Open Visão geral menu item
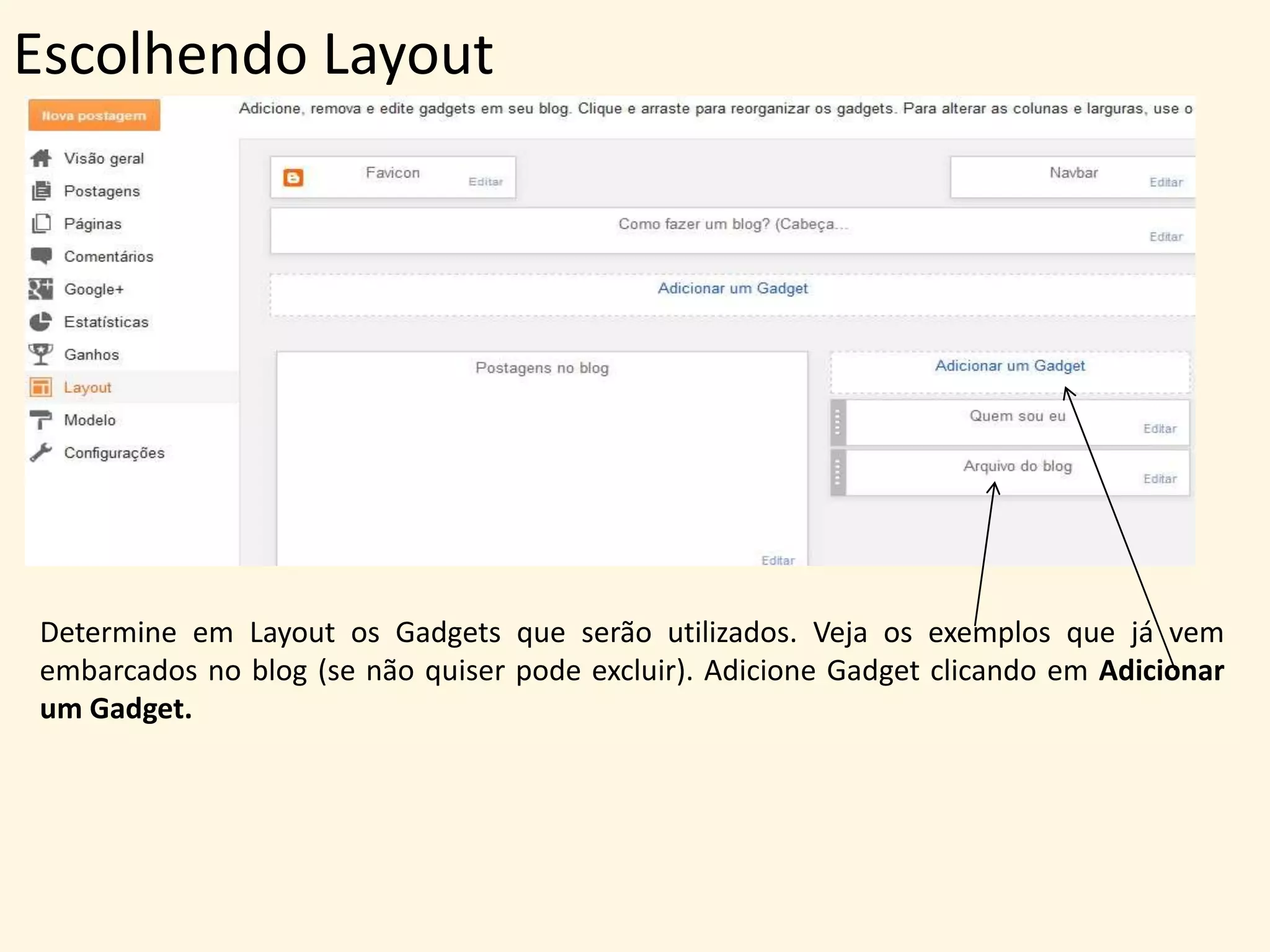 104,159
